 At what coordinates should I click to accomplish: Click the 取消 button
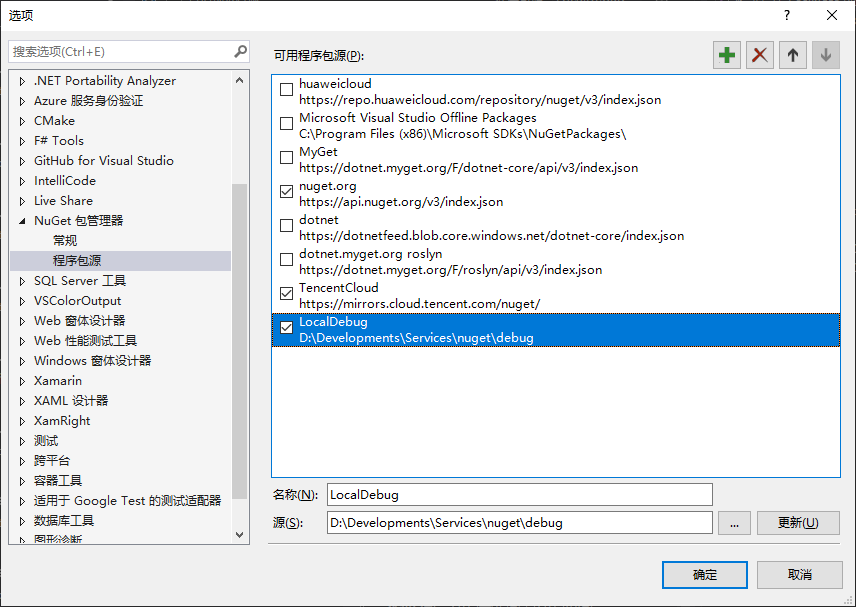(x=800, y=575)
